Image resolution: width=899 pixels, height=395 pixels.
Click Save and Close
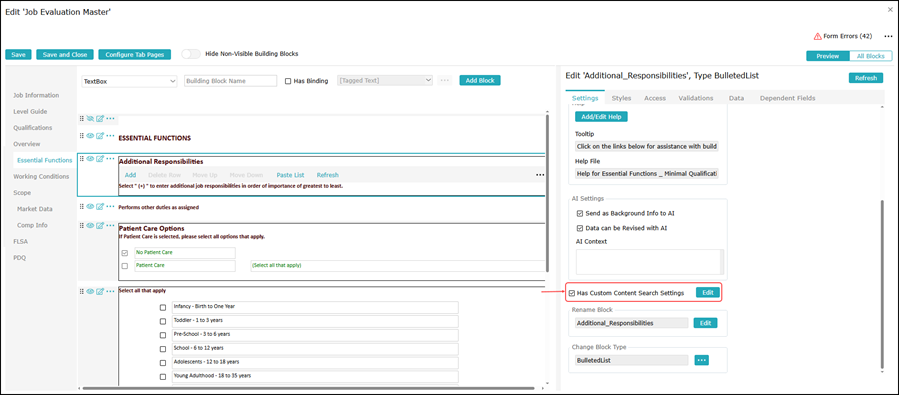tap(65, 54)
